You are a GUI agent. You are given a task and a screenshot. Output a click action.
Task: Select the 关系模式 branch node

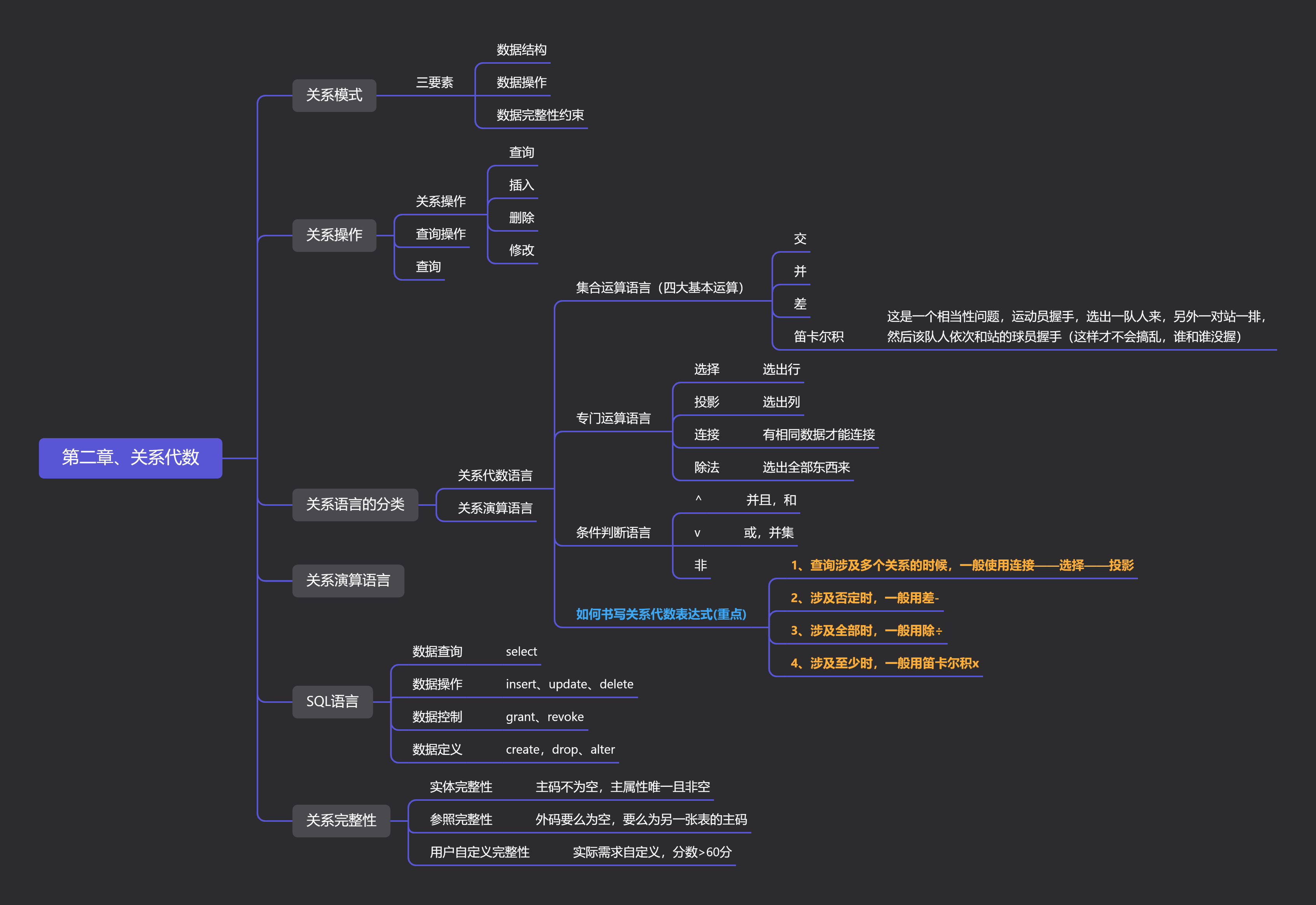click(334, 95)
